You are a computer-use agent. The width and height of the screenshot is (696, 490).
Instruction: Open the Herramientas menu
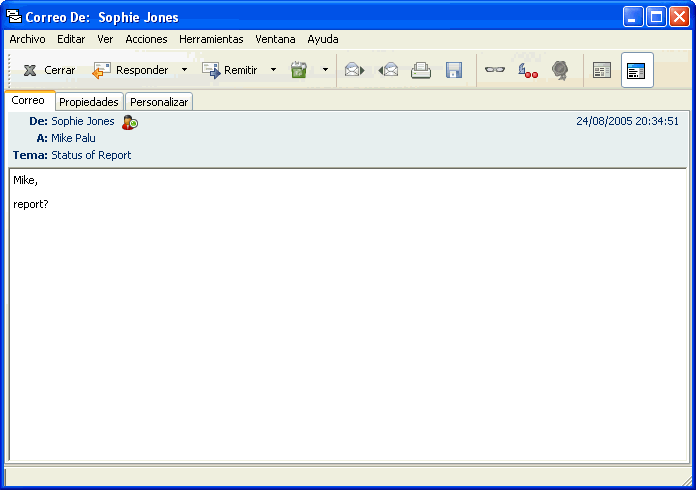pyautogui.click(x=211, y=39)
